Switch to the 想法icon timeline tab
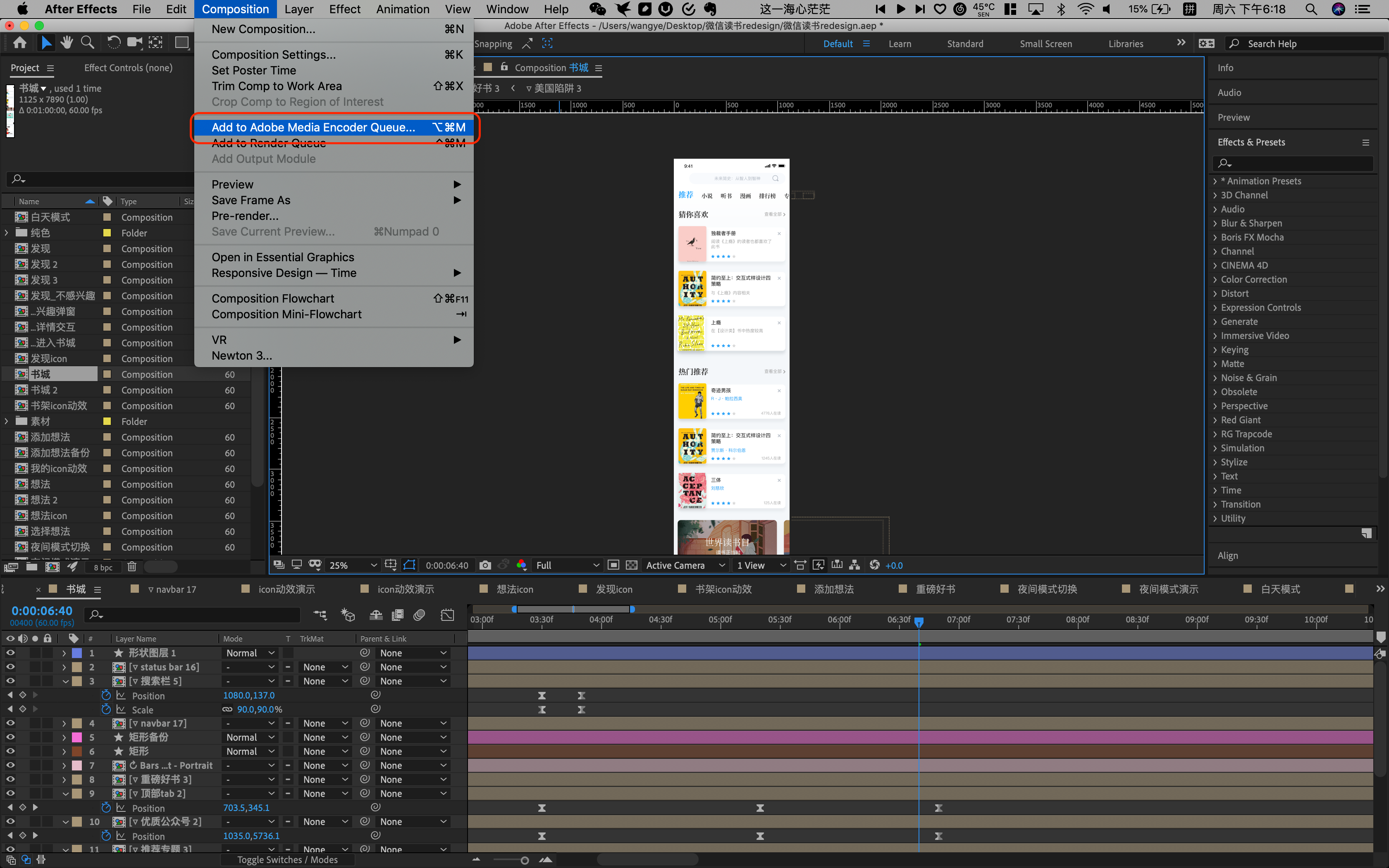 (514, 589)
